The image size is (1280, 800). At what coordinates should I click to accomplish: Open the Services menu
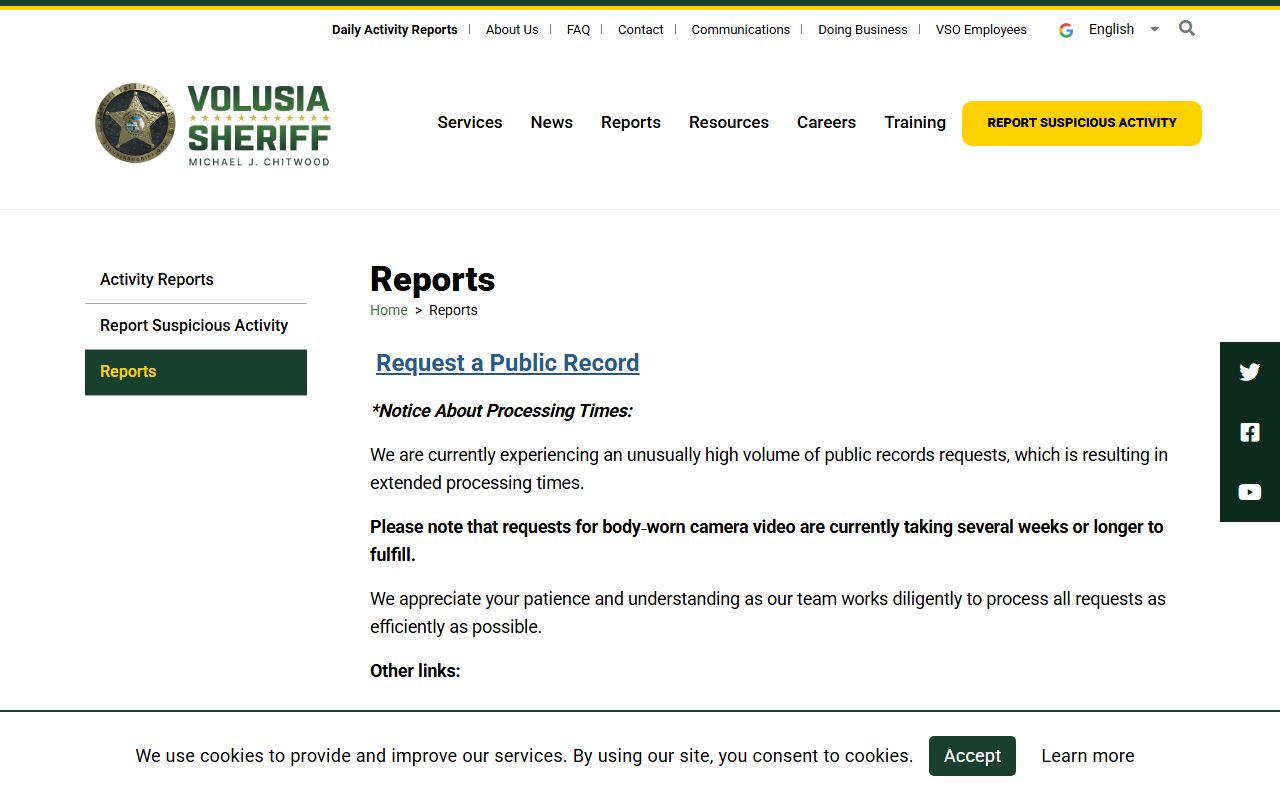[x=470, y=122]
